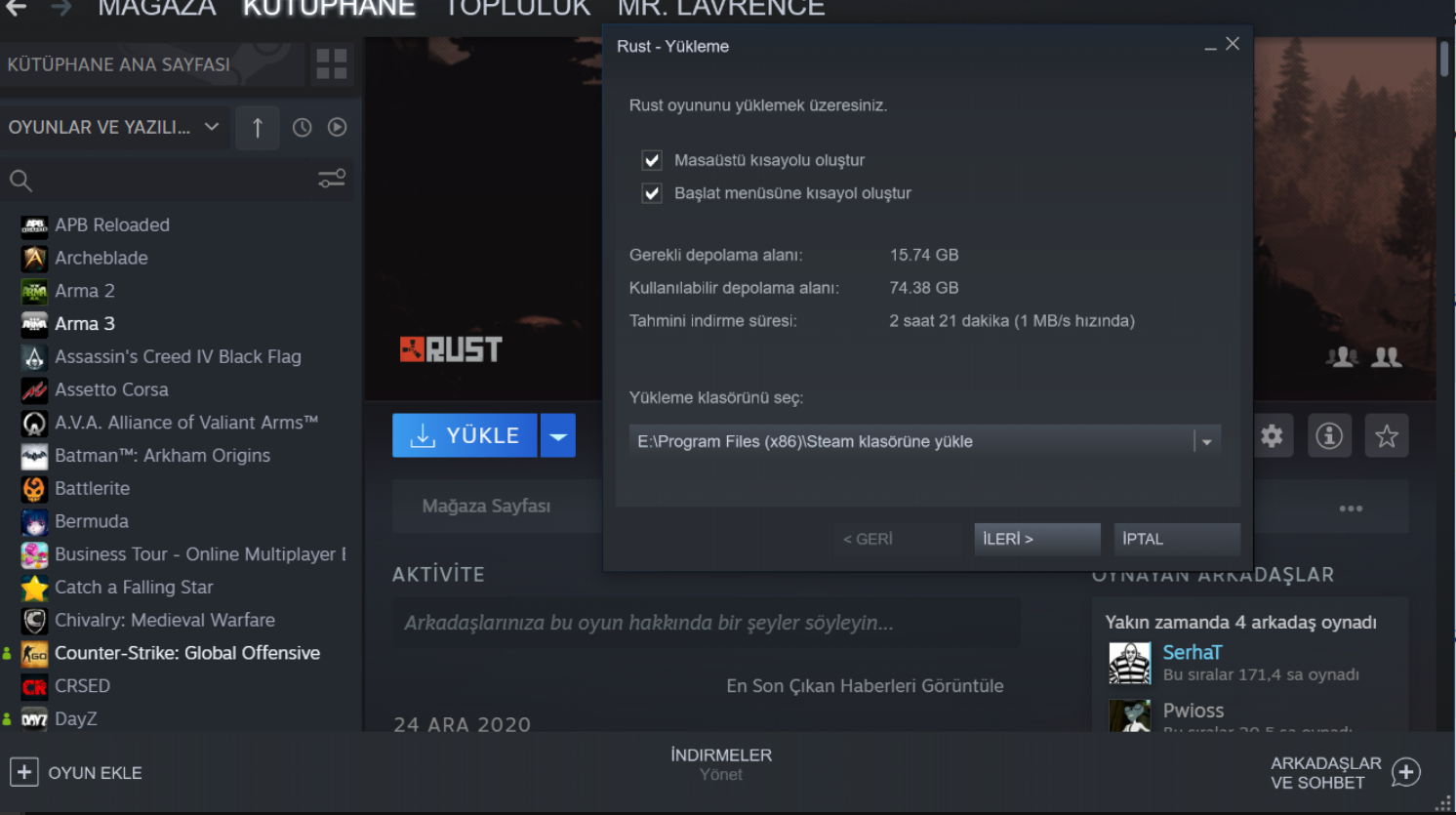
Task: Click the Bermuda game icon
Action: 34,522
